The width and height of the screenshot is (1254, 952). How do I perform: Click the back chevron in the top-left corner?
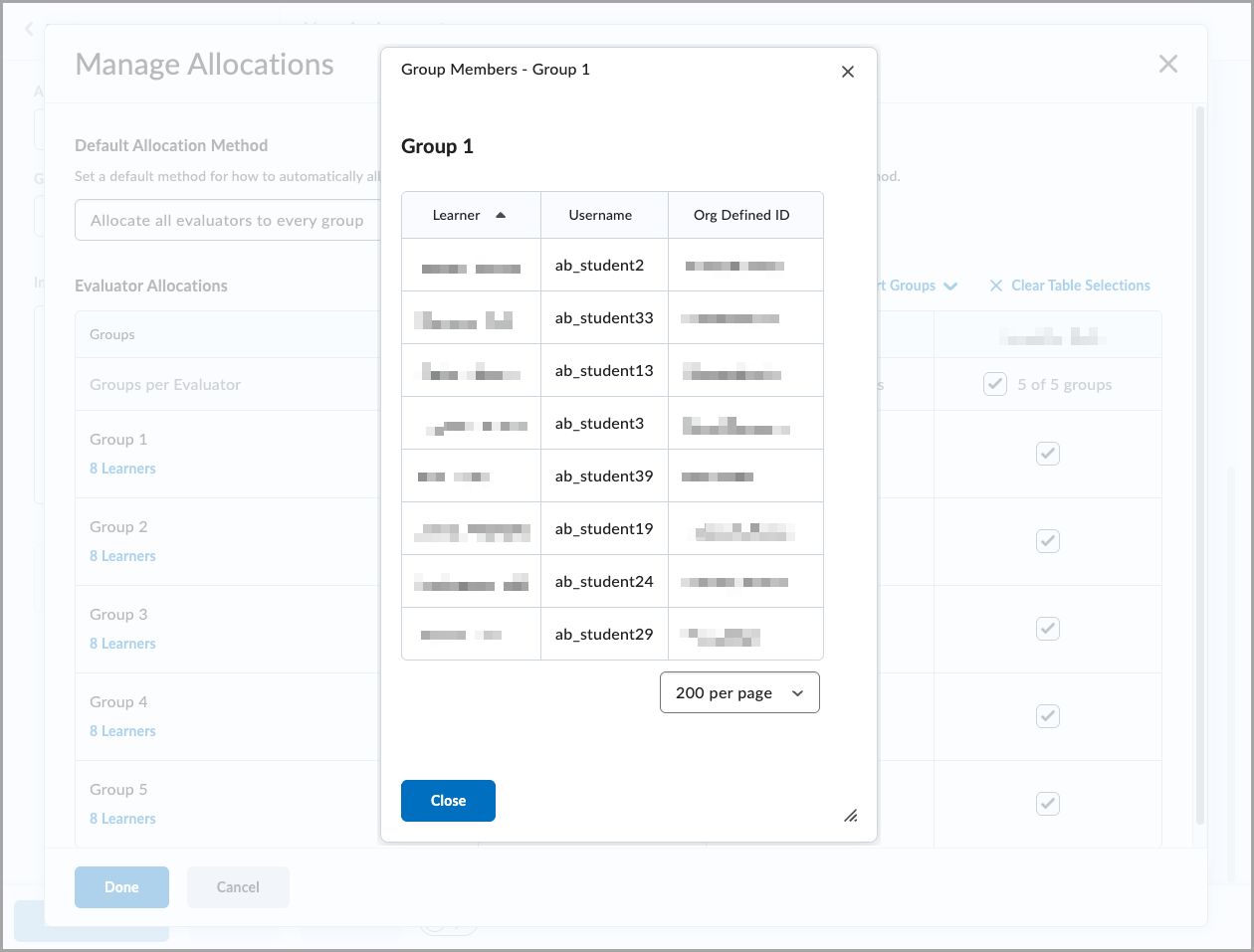click(28, 29)
